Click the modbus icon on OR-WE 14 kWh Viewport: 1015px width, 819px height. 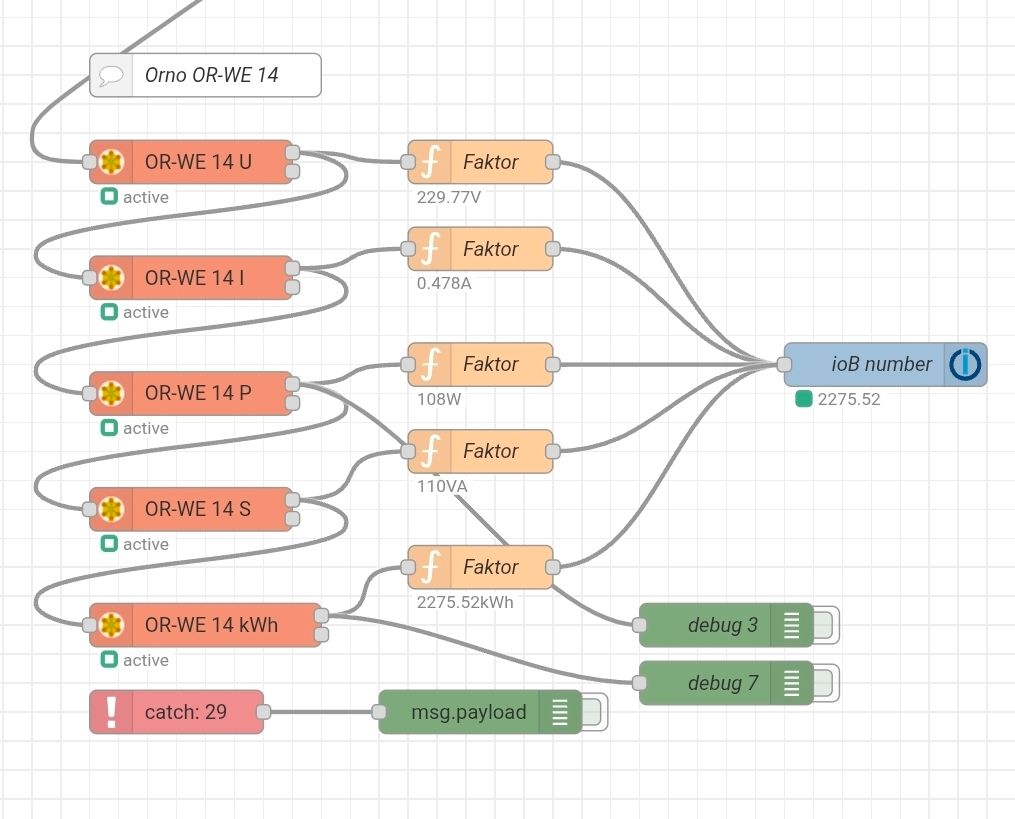(111, 625)
